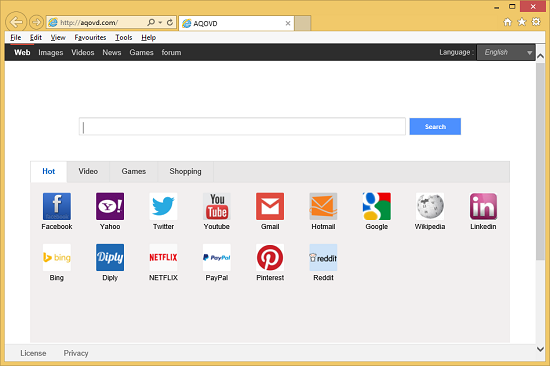Open the Youtube shortcut icon
Screen dimensions: 550x366
tap(217, 206)
